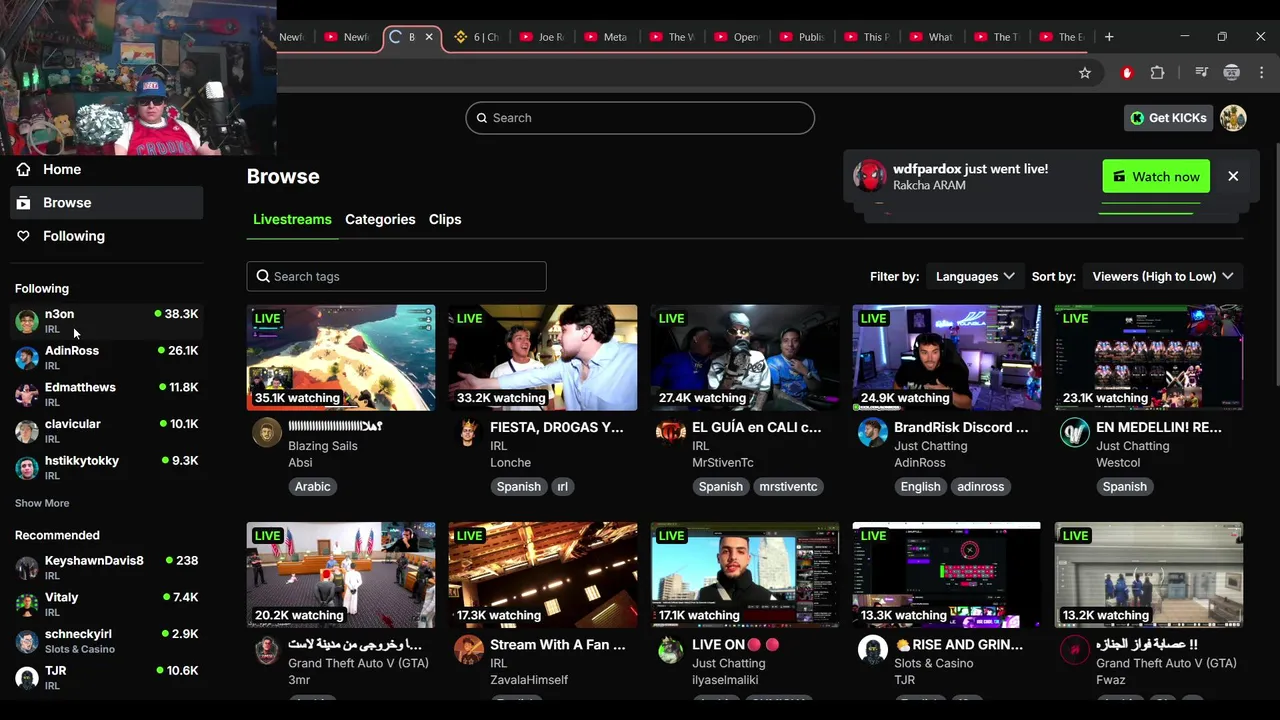Open TJR recommended channel in sidebar
The height and width of the screenshot is (720, 1280).
(x=107, y=678)
